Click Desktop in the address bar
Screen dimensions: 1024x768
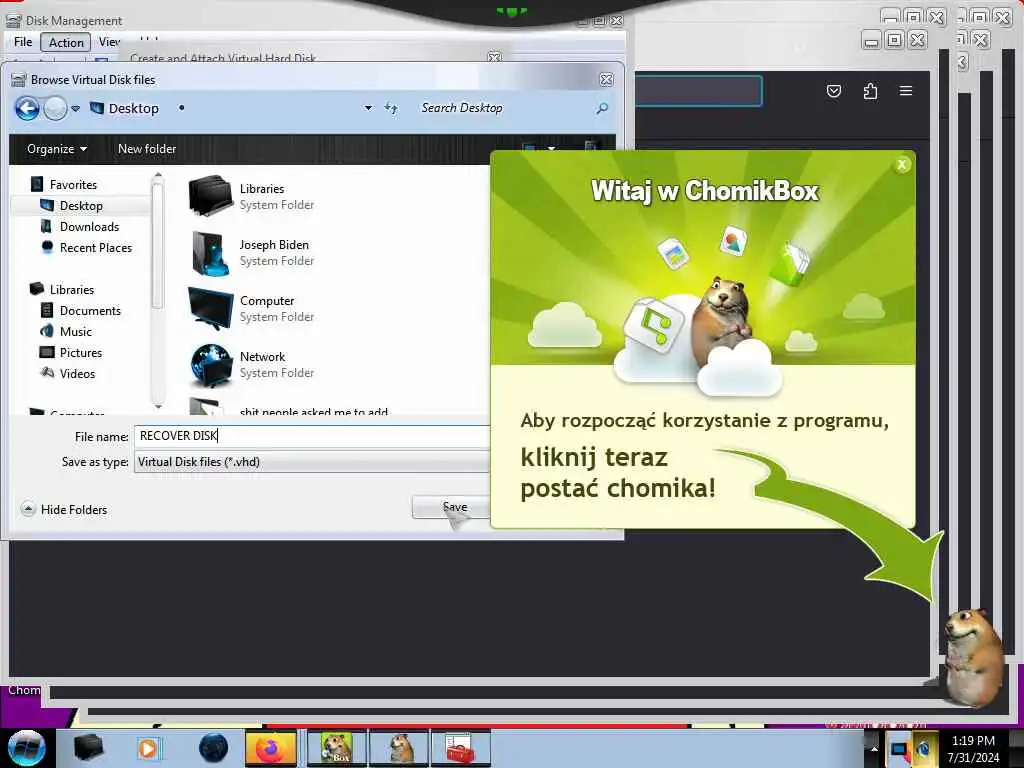coord(133,108)
